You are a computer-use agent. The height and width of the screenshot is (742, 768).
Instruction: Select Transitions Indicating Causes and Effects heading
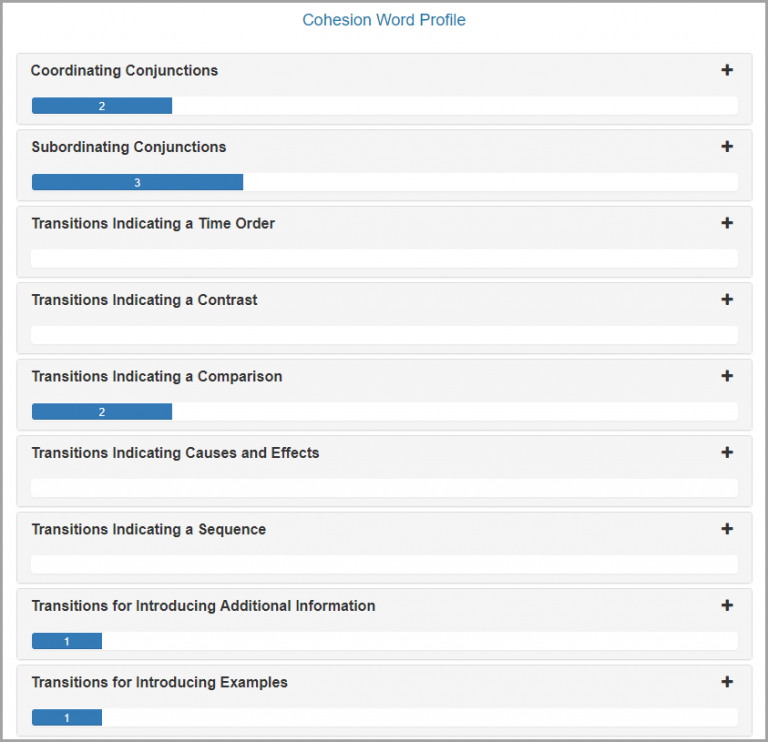pos(175,453)
